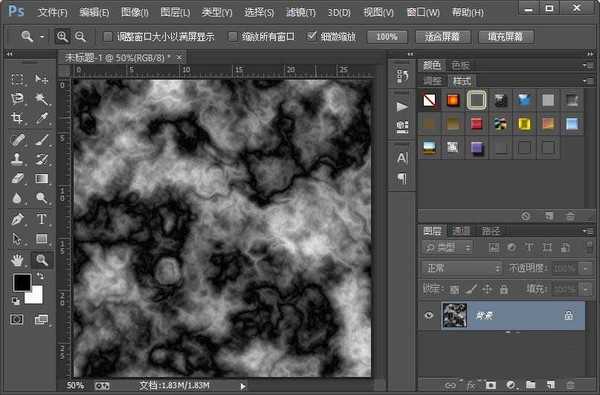Select the Eraser tool
The width and height of the screenshot is (600, 395).
[x=17, y=178]
